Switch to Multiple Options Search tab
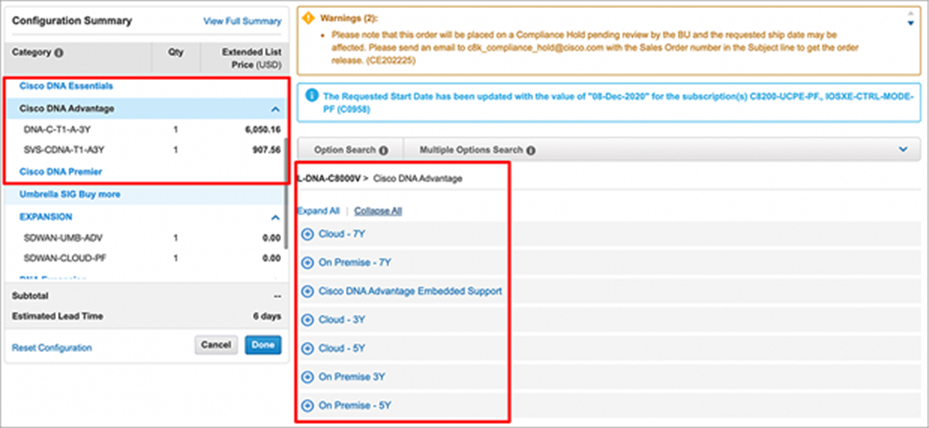This screenshot has width=929, height=428. tap(477, 150)
